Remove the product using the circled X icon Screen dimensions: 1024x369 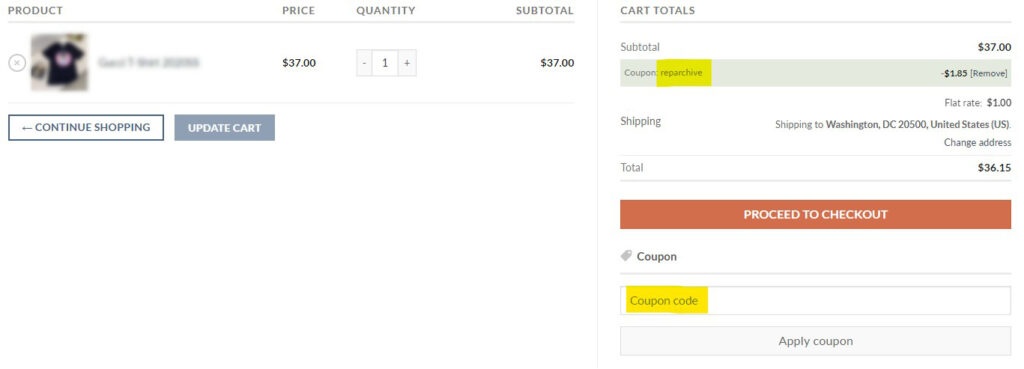coord(17,63)
